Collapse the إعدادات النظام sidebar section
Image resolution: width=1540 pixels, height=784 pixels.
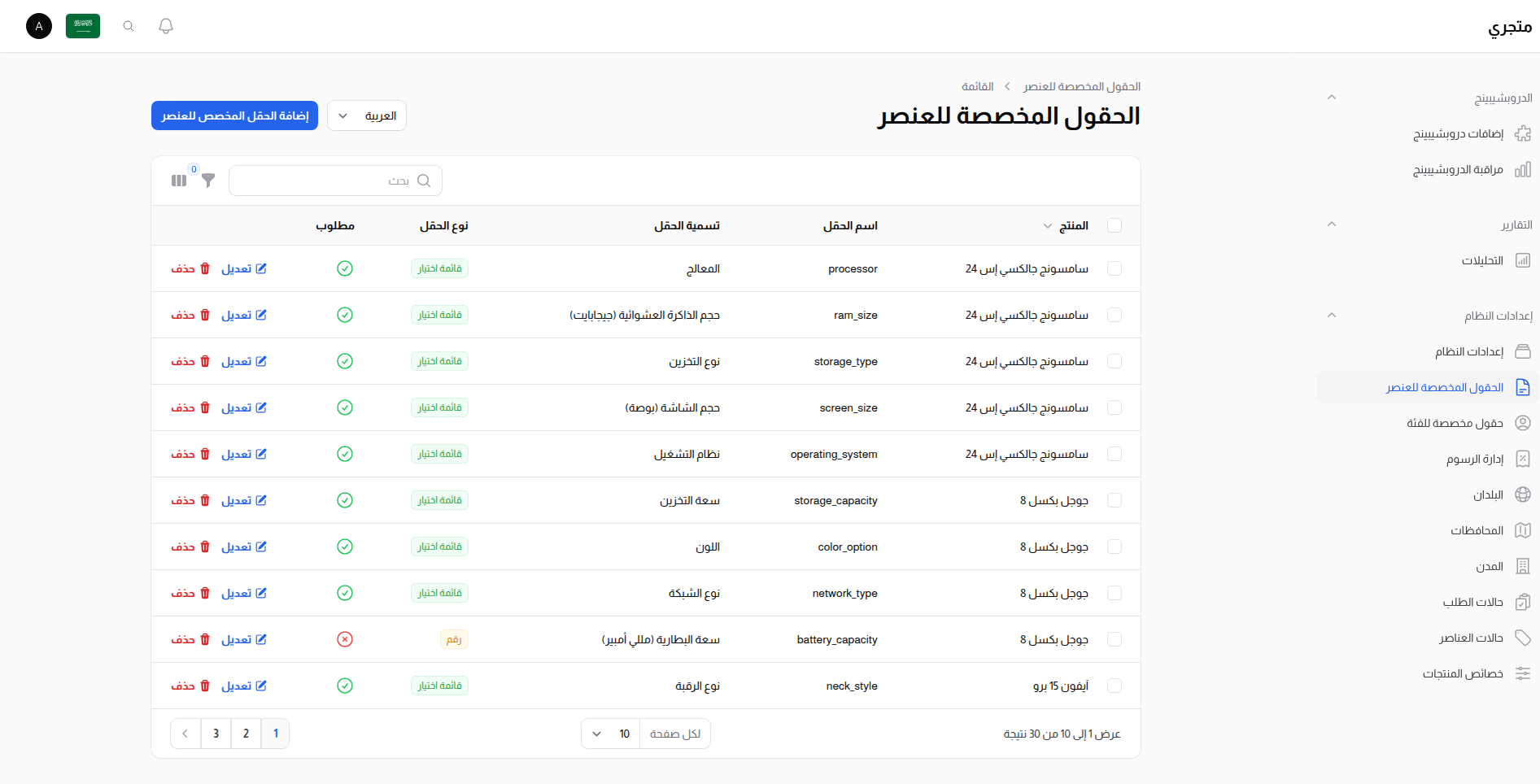[1332, 315]
